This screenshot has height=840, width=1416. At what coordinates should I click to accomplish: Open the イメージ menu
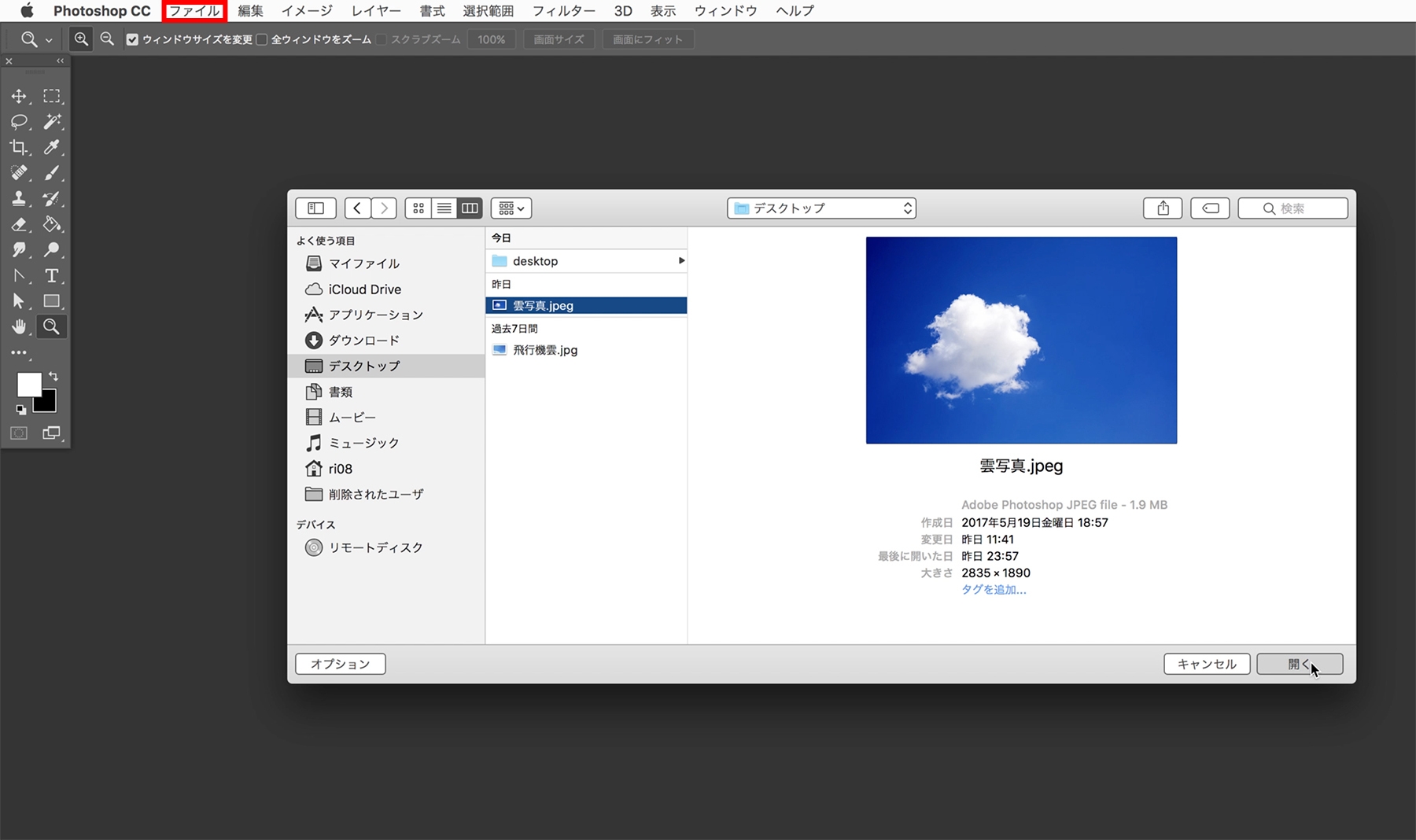point(307,11)
